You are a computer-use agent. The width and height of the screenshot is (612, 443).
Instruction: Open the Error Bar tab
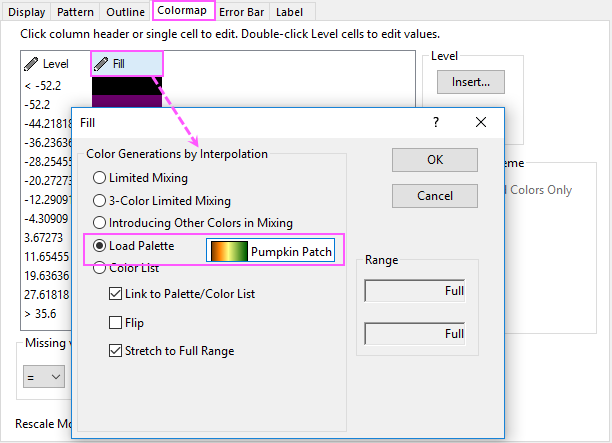click(x=242, y=12)
